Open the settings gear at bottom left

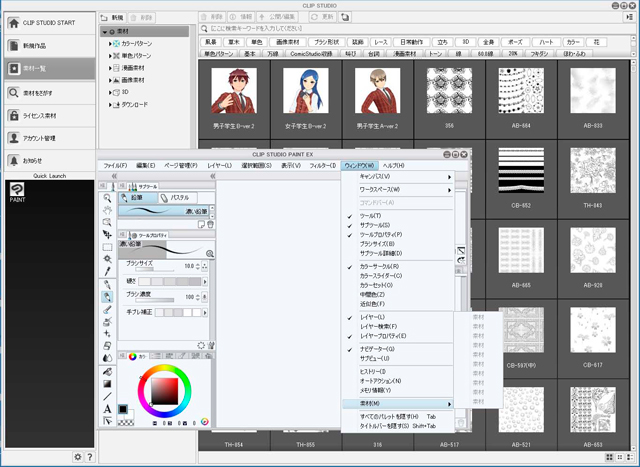tap(77, 457)
